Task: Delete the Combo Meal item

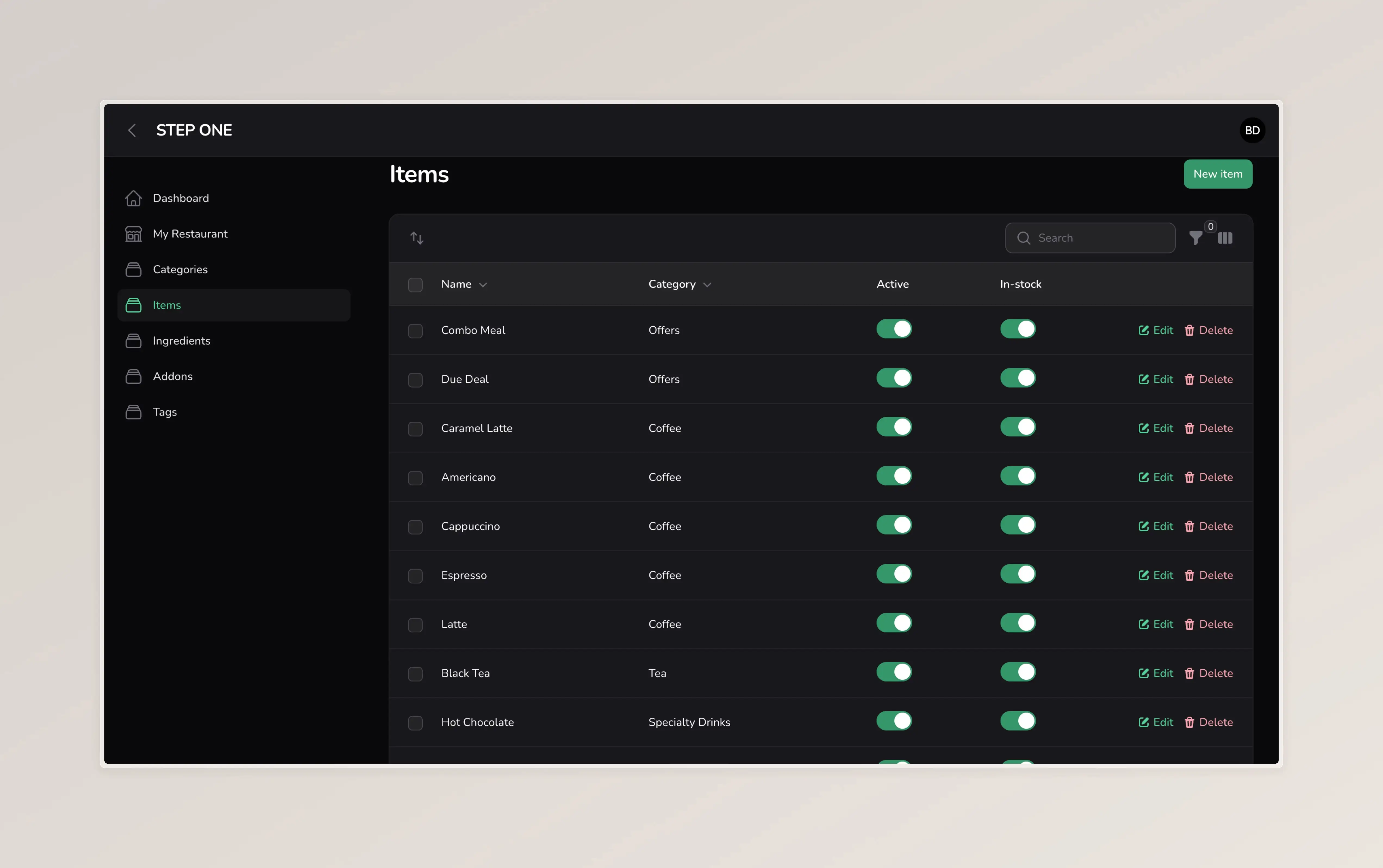Action: coord(1208,330)
